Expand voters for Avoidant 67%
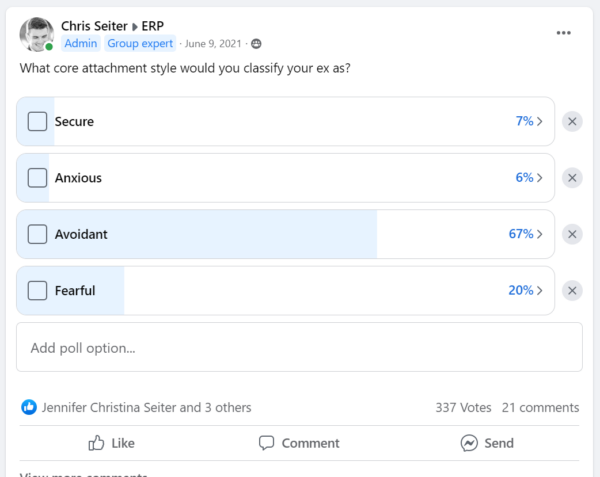 526,234
